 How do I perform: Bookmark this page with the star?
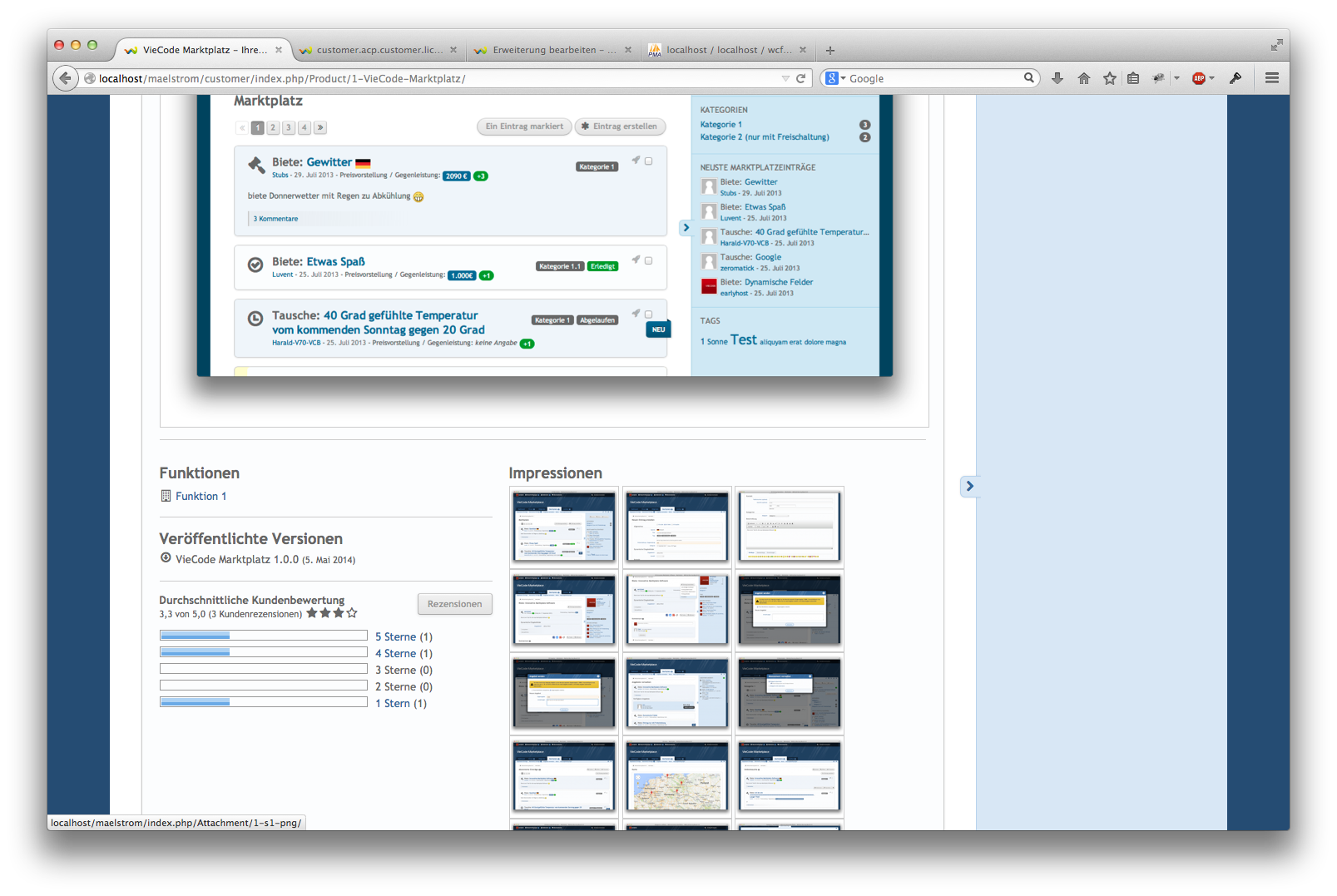[x=1109, y=78]
